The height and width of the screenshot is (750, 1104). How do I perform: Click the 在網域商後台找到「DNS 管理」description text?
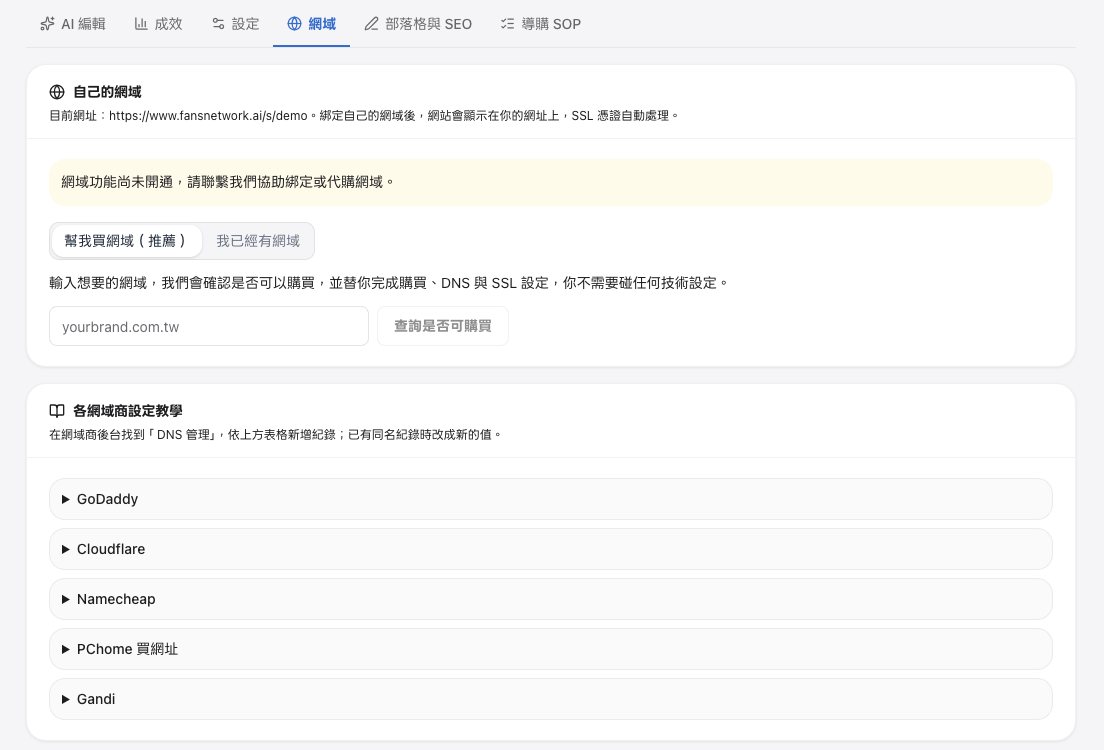click(x=275, y=435)
